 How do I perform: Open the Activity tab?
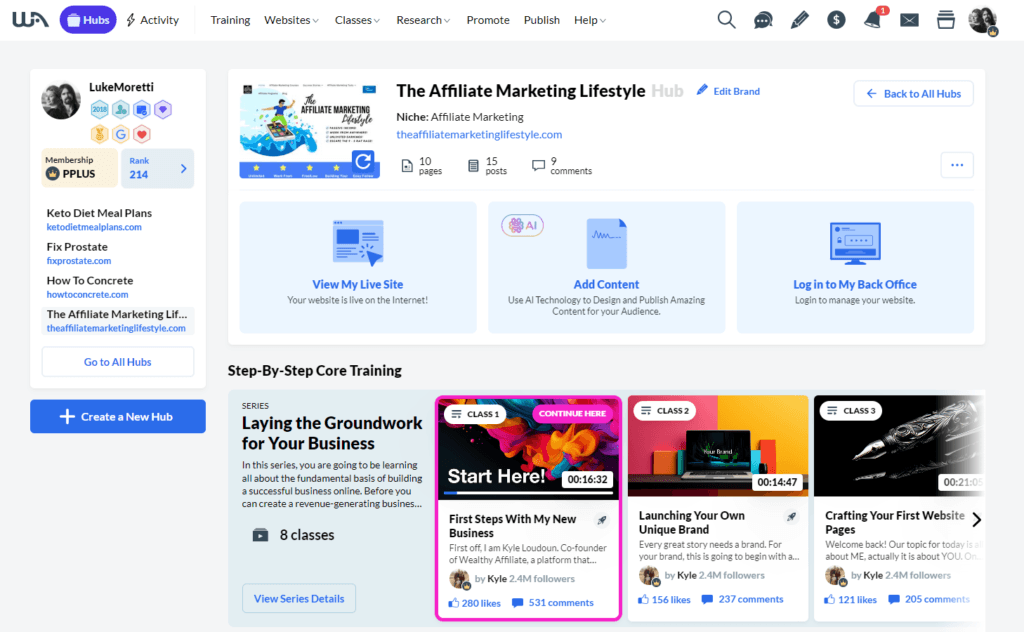152,20
